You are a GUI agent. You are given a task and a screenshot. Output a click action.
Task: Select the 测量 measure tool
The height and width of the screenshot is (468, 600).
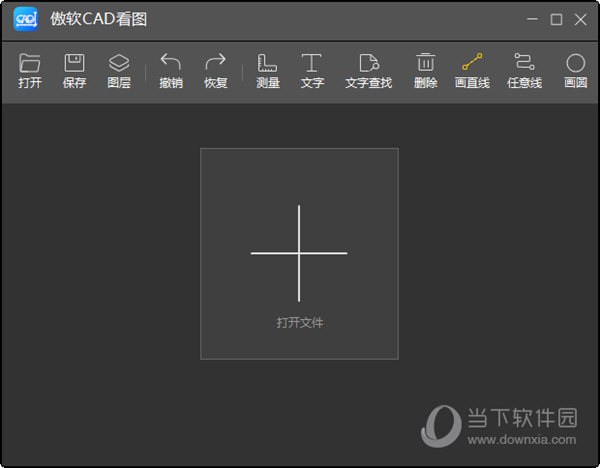pos(268,71)
